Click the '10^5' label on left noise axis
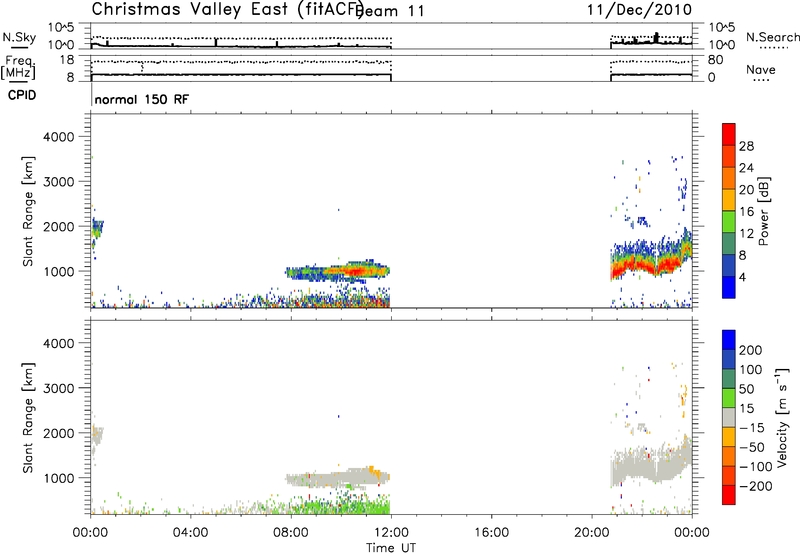This screenshot has height=554, width=800. pos(61,28)
